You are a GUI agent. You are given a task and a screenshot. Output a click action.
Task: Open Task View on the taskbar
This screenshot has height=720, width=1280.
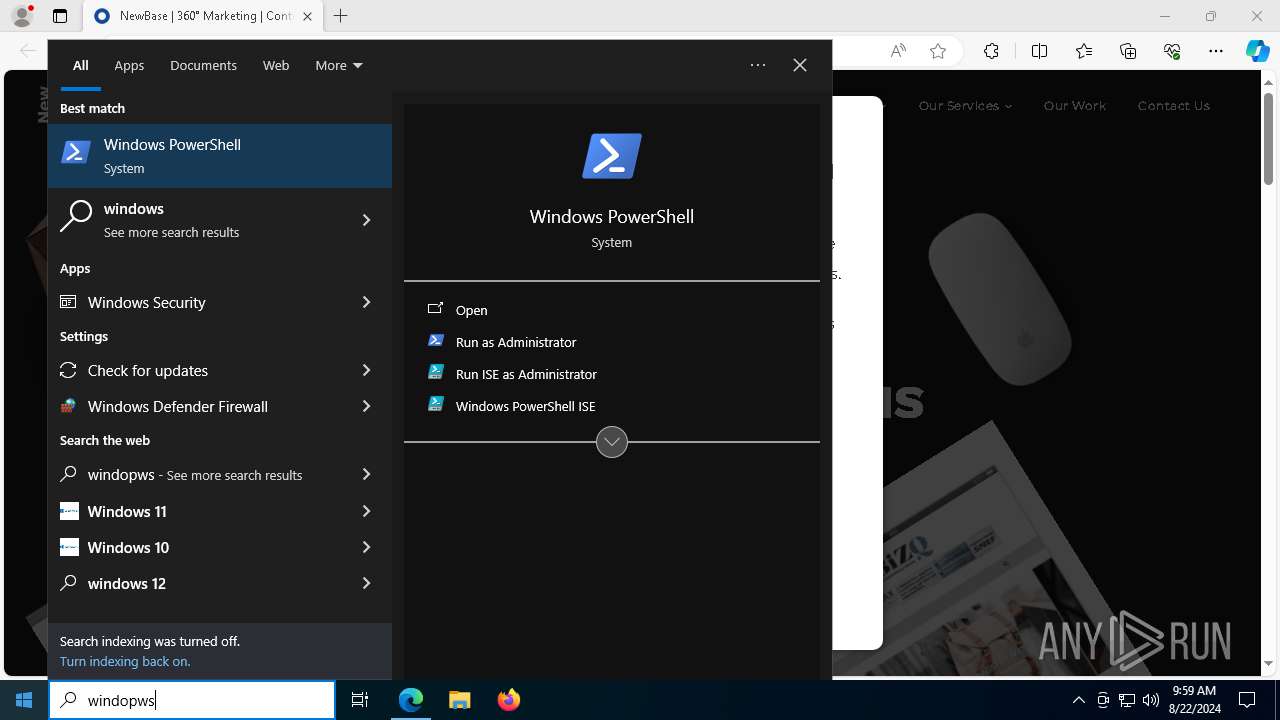tap(360, 700)
